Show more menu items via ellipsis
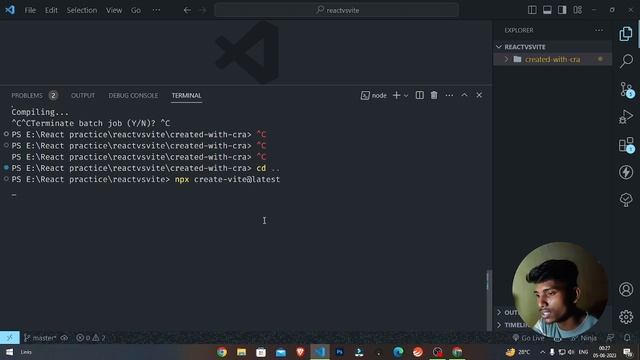640x360 pixels. coord(156,10)
